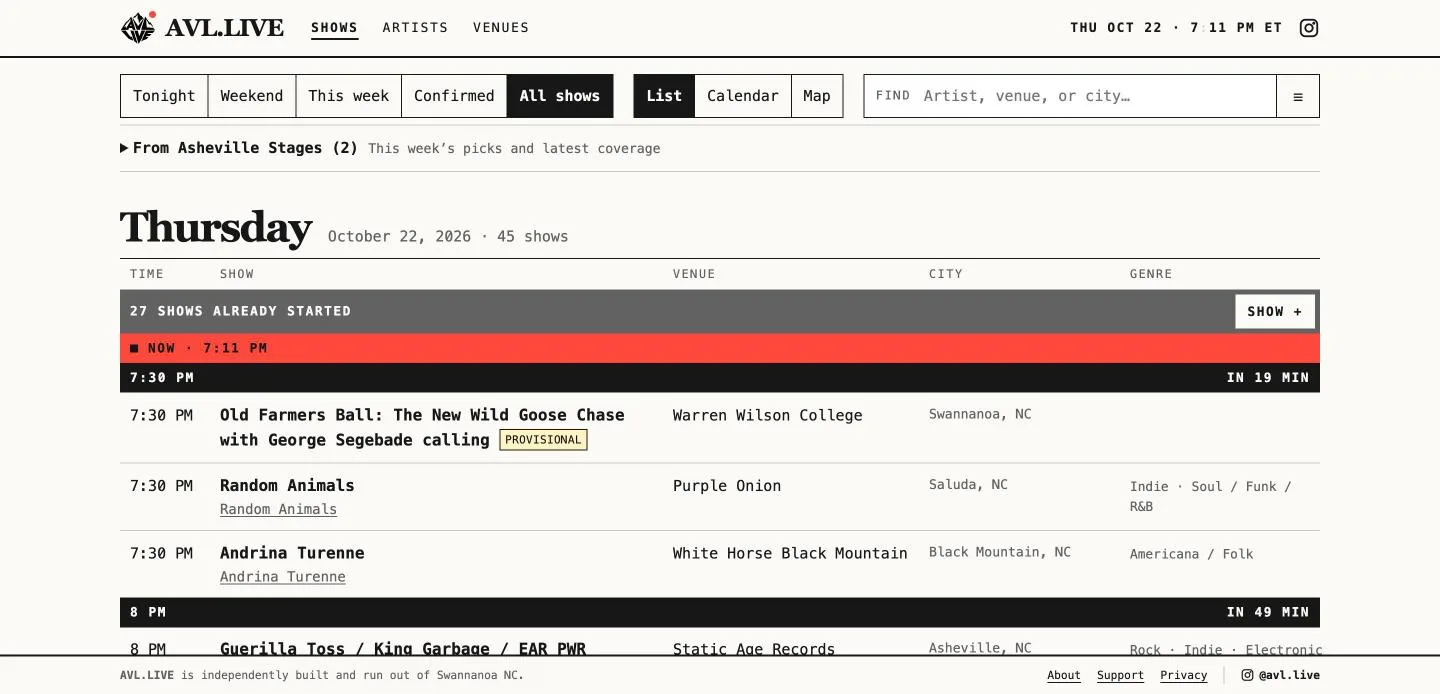Open the Andrina Turenne artist link
Screen dimensions: 1440x694
[283, 577]
